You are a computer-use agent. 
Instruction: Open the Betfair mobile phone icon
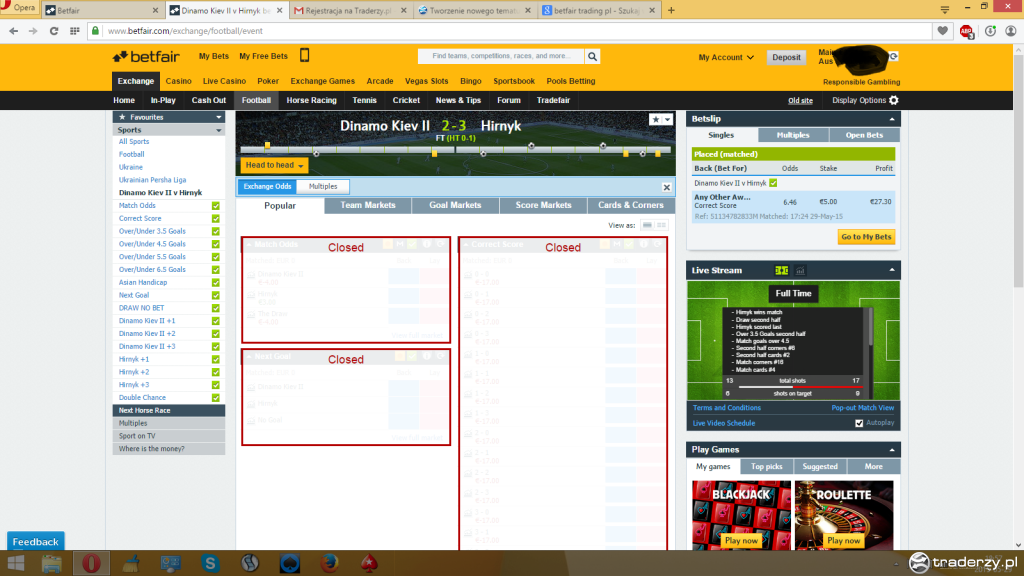click(304, 56)
